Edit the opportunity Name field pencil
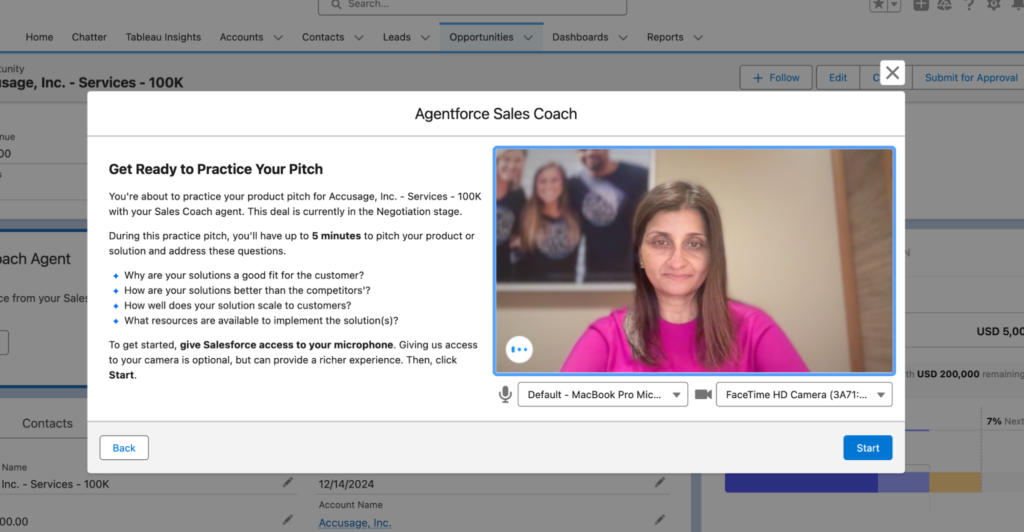Viewport: 1024px width, 532px height. pos(287,482)
